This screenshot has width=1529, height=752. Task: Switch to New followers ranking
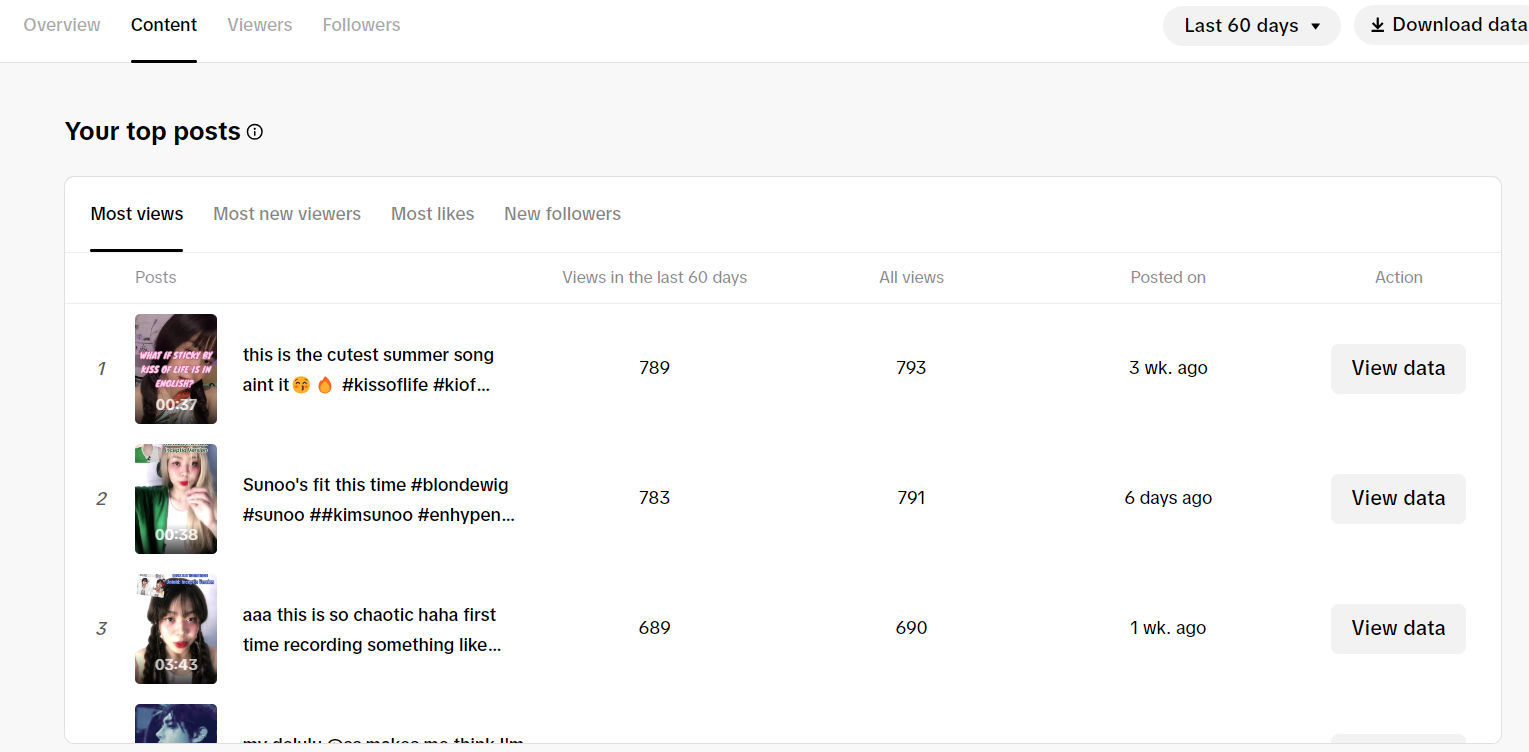[x=562, y=214]
